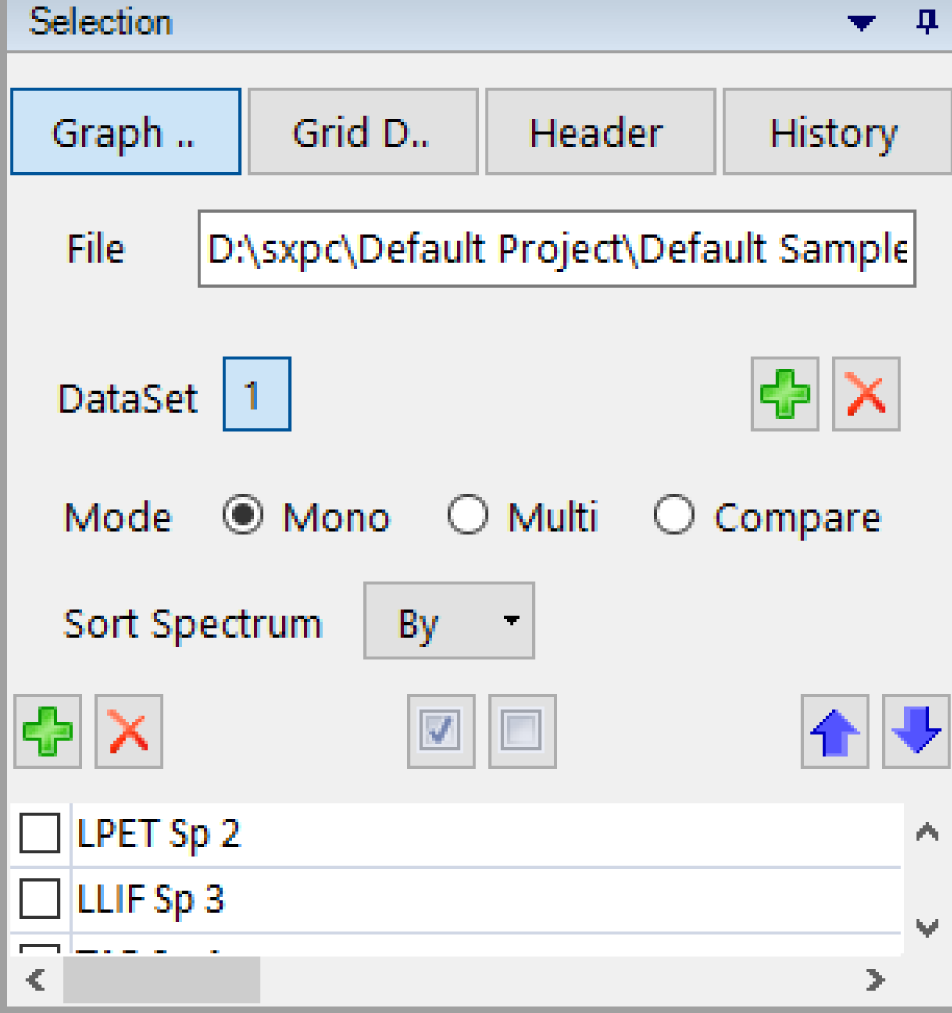Pin the Selection panel
The height and width of the screenshot is (1013, 952).
(927, 22)
